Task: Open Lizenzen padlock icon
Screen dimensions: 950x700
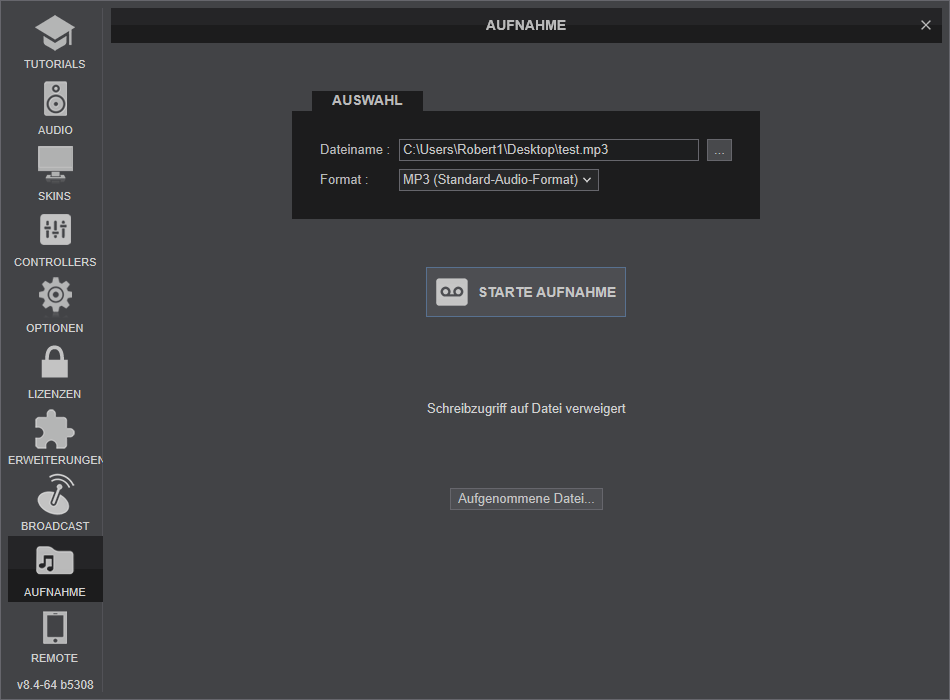Action: [x=55, y=362]
